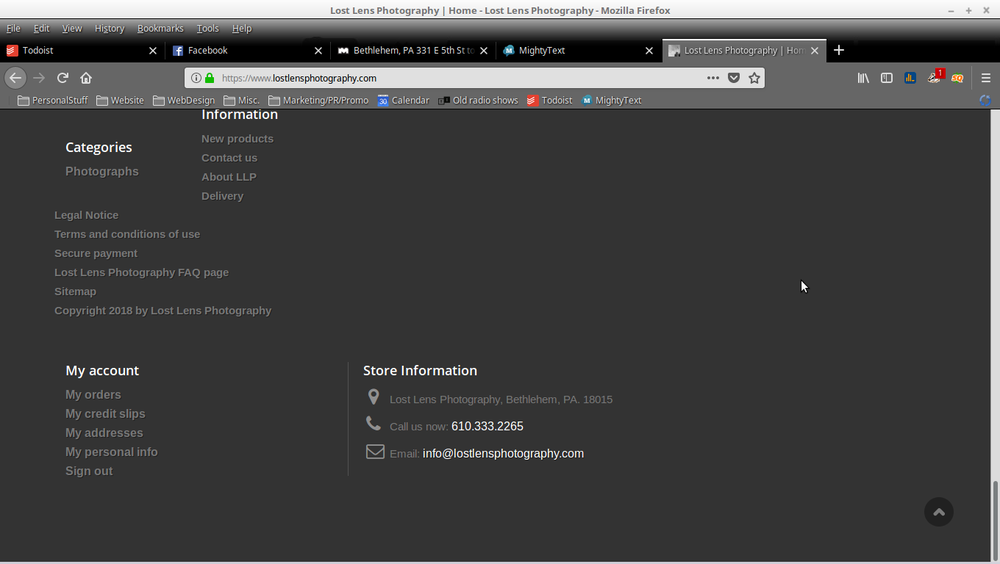Save page to Pocket
The width and height of the screenshot is (1000, 564).
pos(733,78)
